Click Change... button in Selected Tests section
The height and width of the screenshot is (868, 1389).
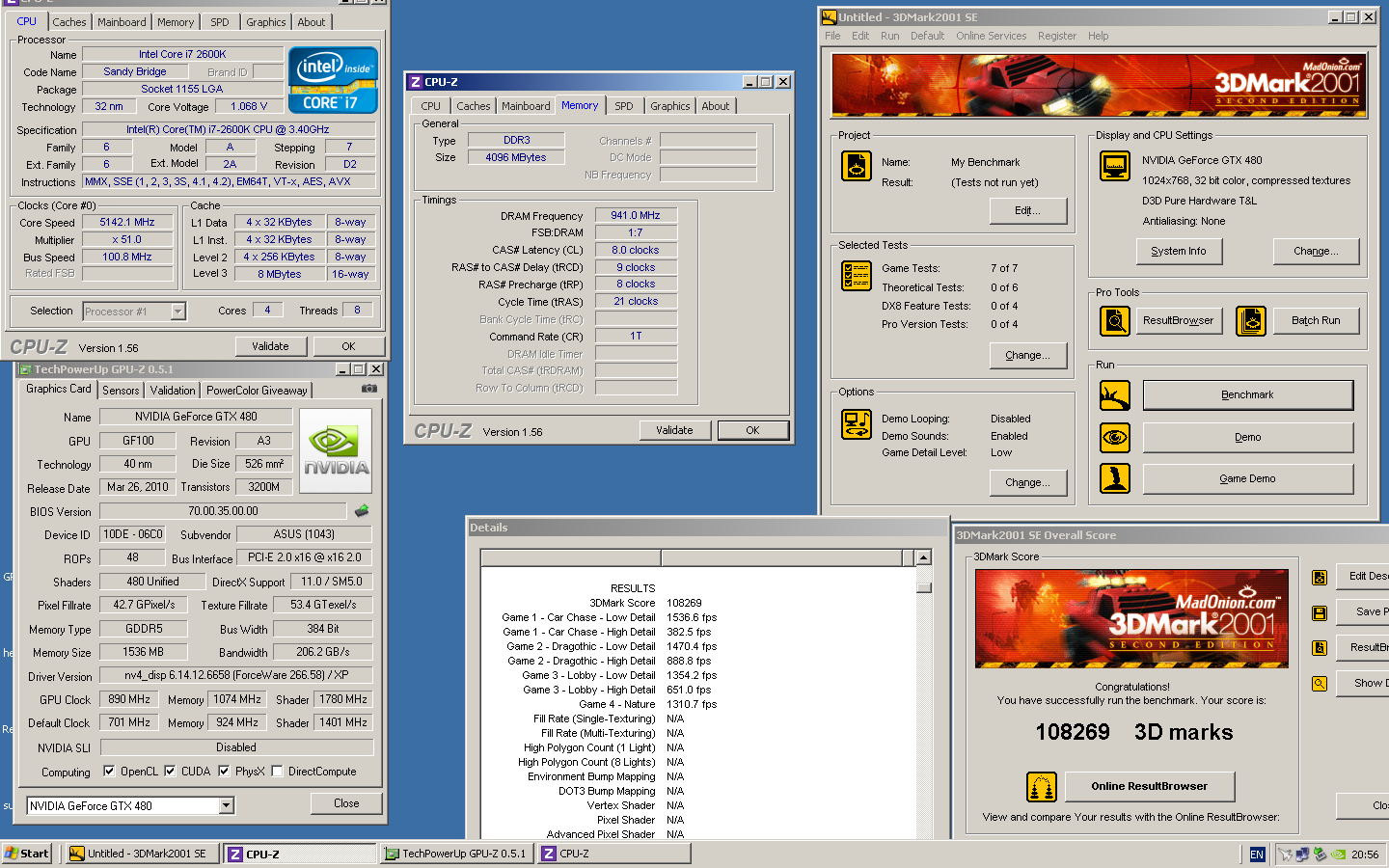(x=1028, y=355)
